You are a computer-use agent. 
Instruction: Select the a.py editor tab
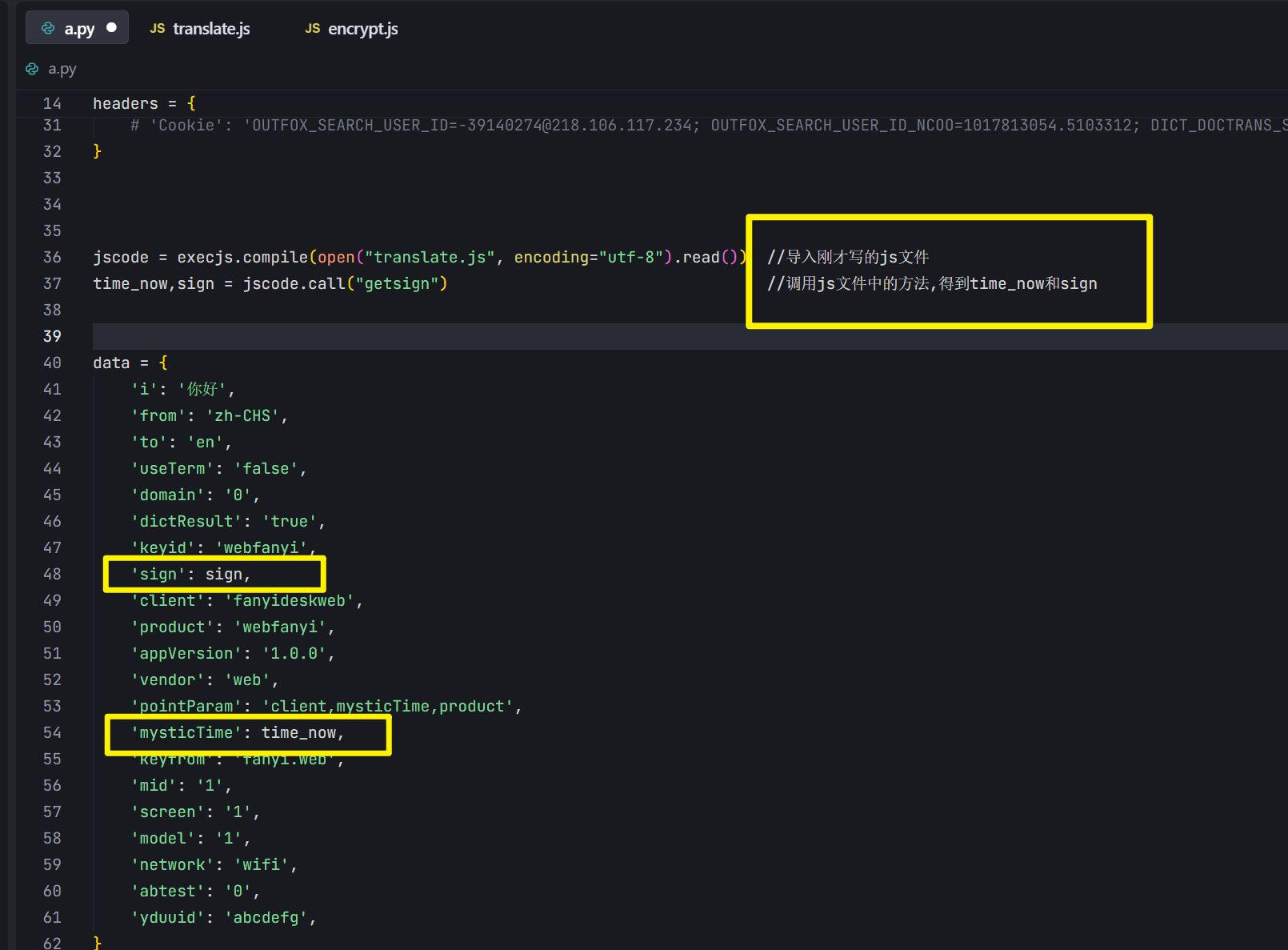tap(79, 29)
